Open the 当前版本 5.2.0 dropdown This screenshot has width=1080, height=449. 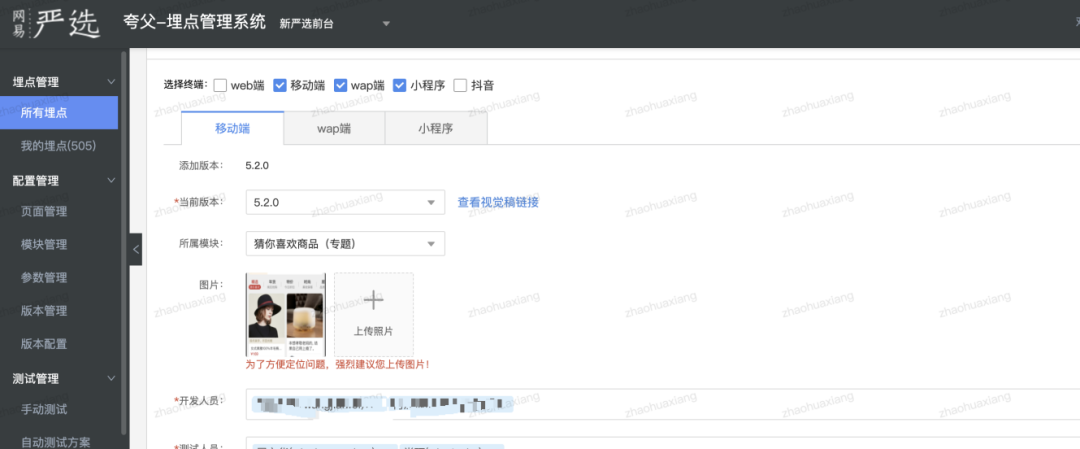(345, 202)
